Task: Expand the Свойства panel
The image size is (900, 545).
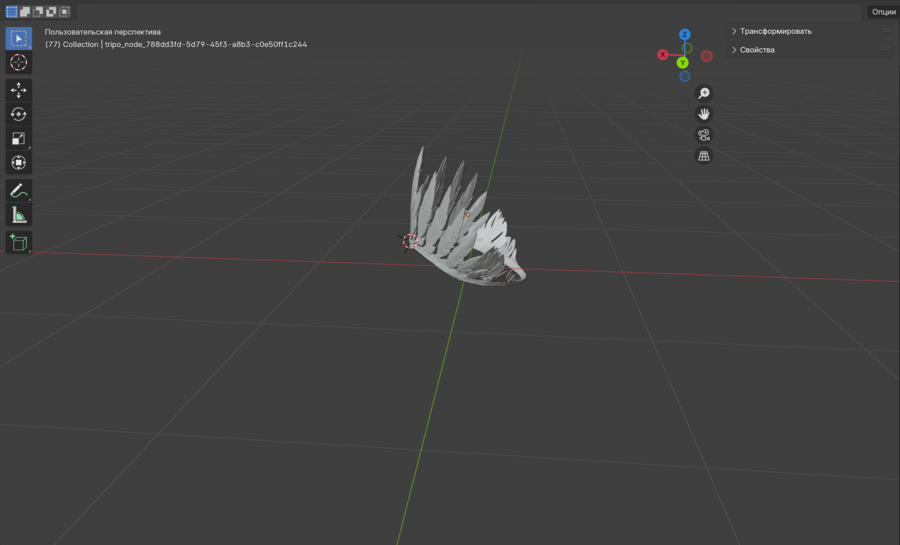Action: 756,50
